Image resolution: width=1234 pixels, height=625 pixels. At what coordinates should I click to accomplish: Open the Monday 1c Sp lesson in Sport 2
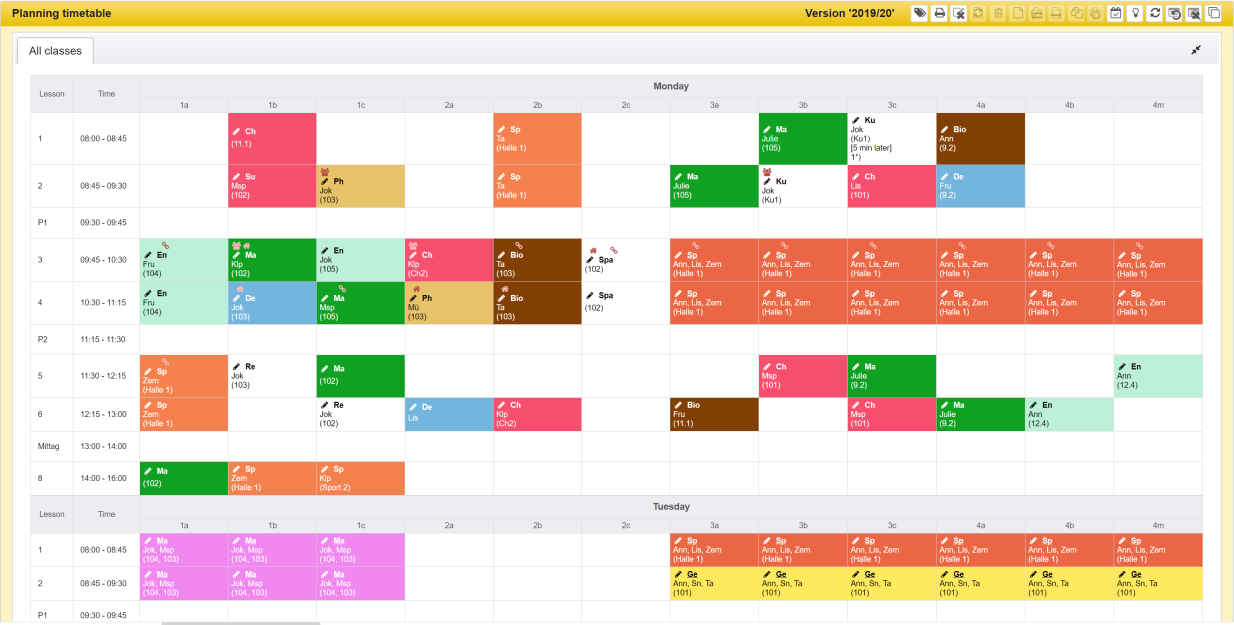click(360, 478)
